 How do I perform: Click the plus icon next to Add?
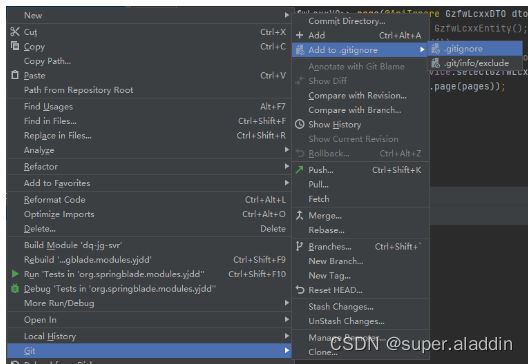click(x=299, y=35)
